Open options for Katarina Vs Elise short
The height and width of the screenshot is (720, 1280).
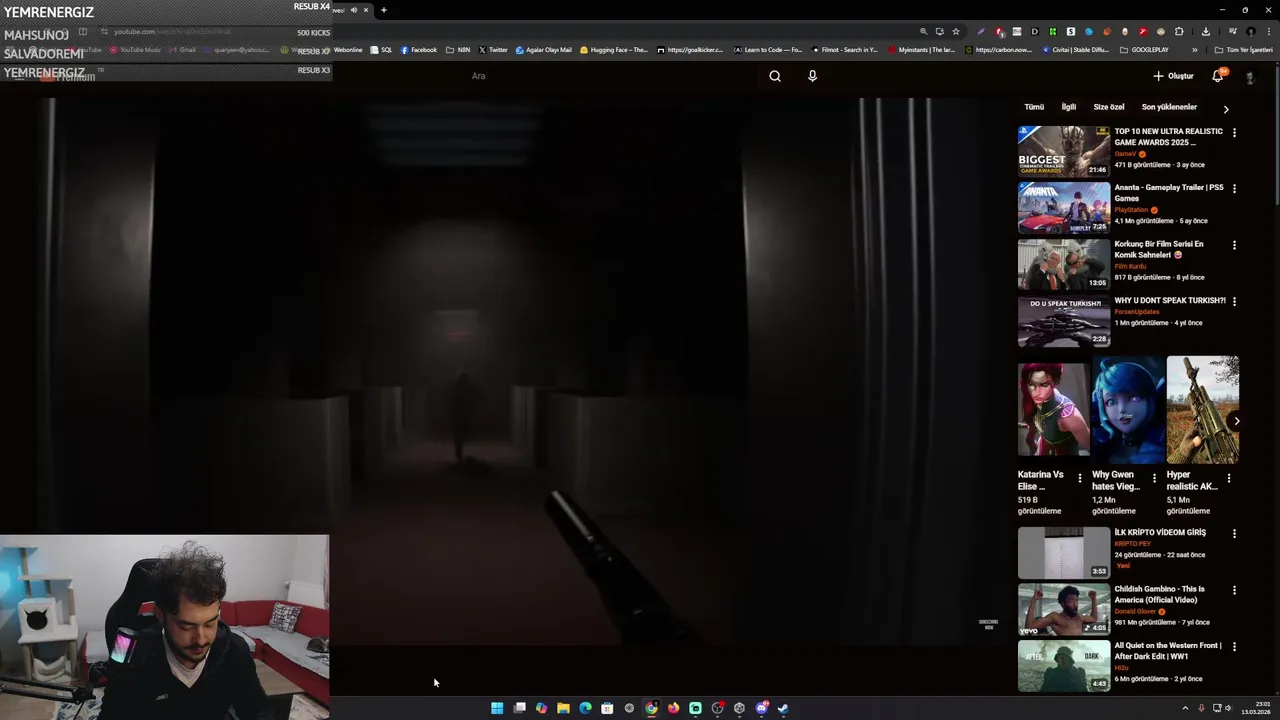(x=1080, y=478)
